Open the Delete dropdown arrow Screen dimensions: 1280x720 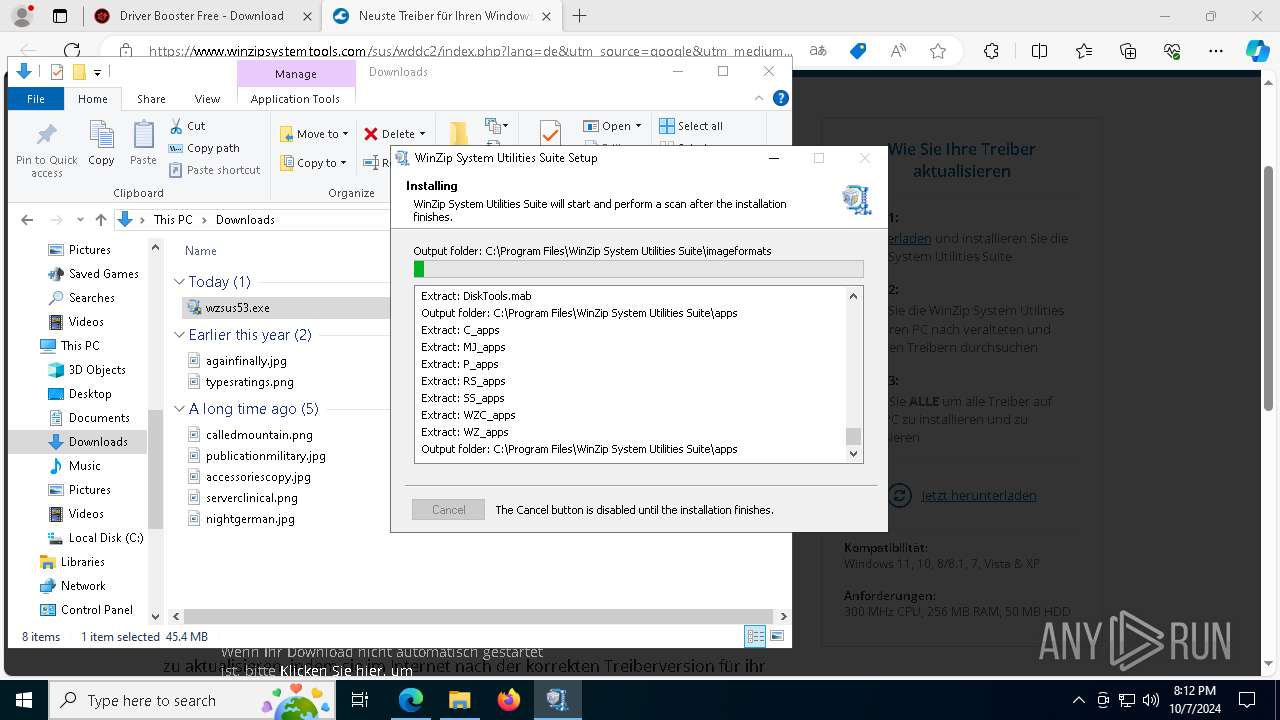click(x=422, y=134)
